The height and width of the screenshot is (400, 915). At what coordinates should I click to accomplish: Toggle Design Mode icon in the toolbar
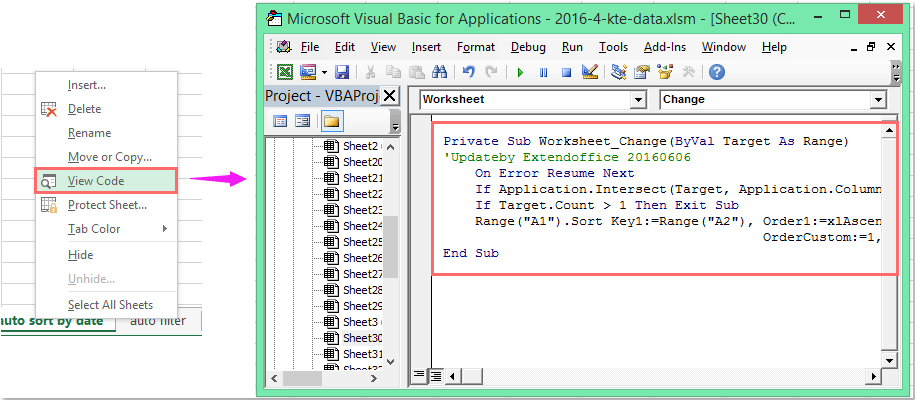[x=589, y=72]
